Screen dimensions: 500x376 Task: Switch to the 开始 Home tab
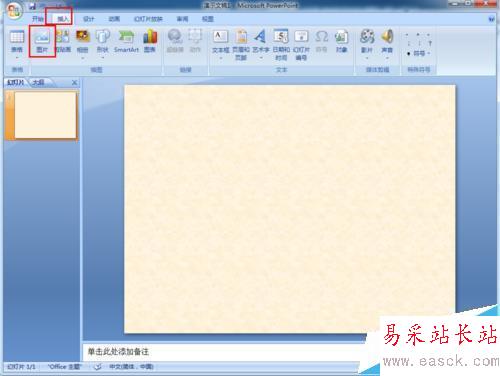pyautogui.click(x=38, y=19)
